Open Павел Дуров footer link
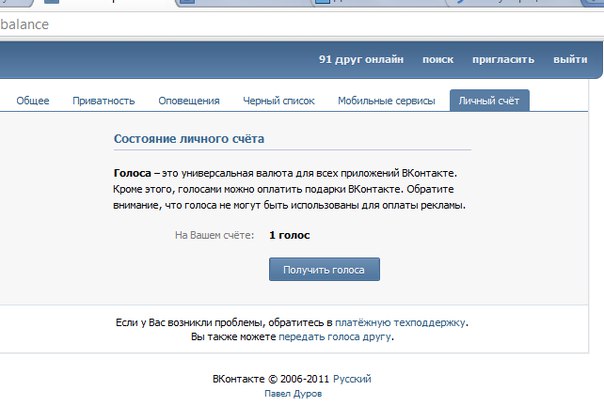The image size is (604, 406). 293,394
